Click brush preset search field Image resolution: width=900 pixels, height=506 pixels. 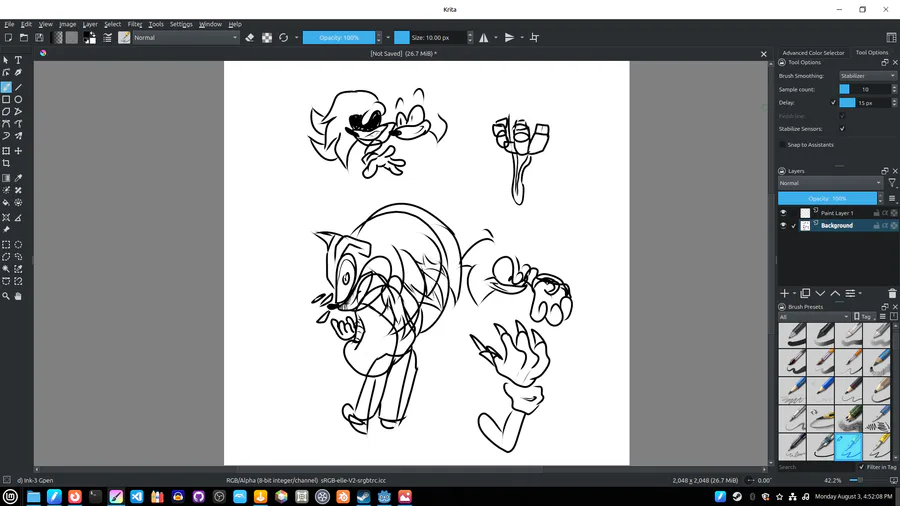[x=816, y=467]
